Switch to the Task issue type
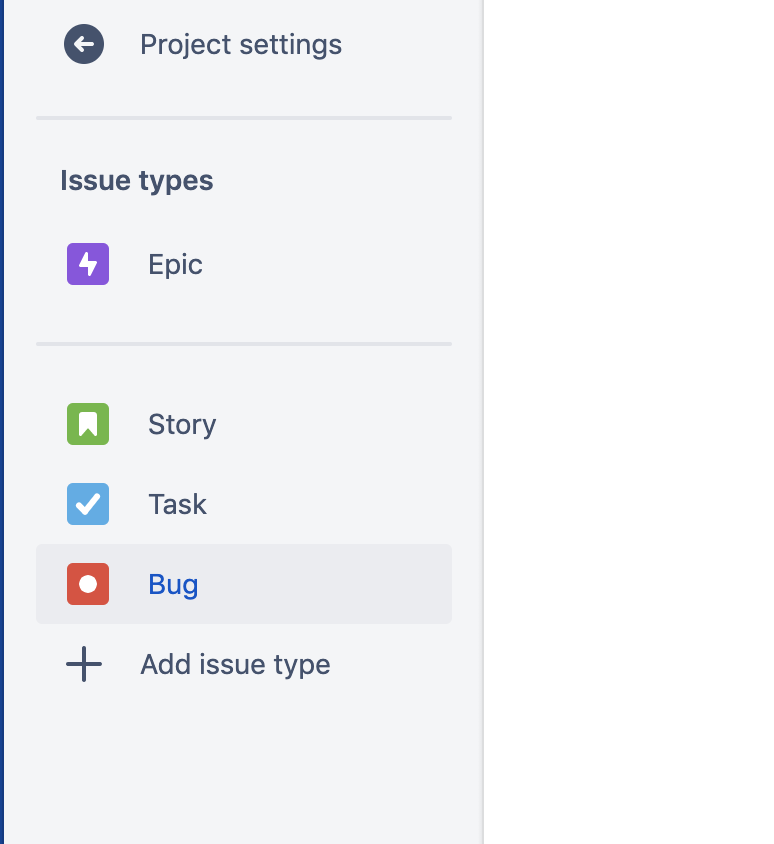The width and height of the screenshot is (774, 844). pos(177,503)
